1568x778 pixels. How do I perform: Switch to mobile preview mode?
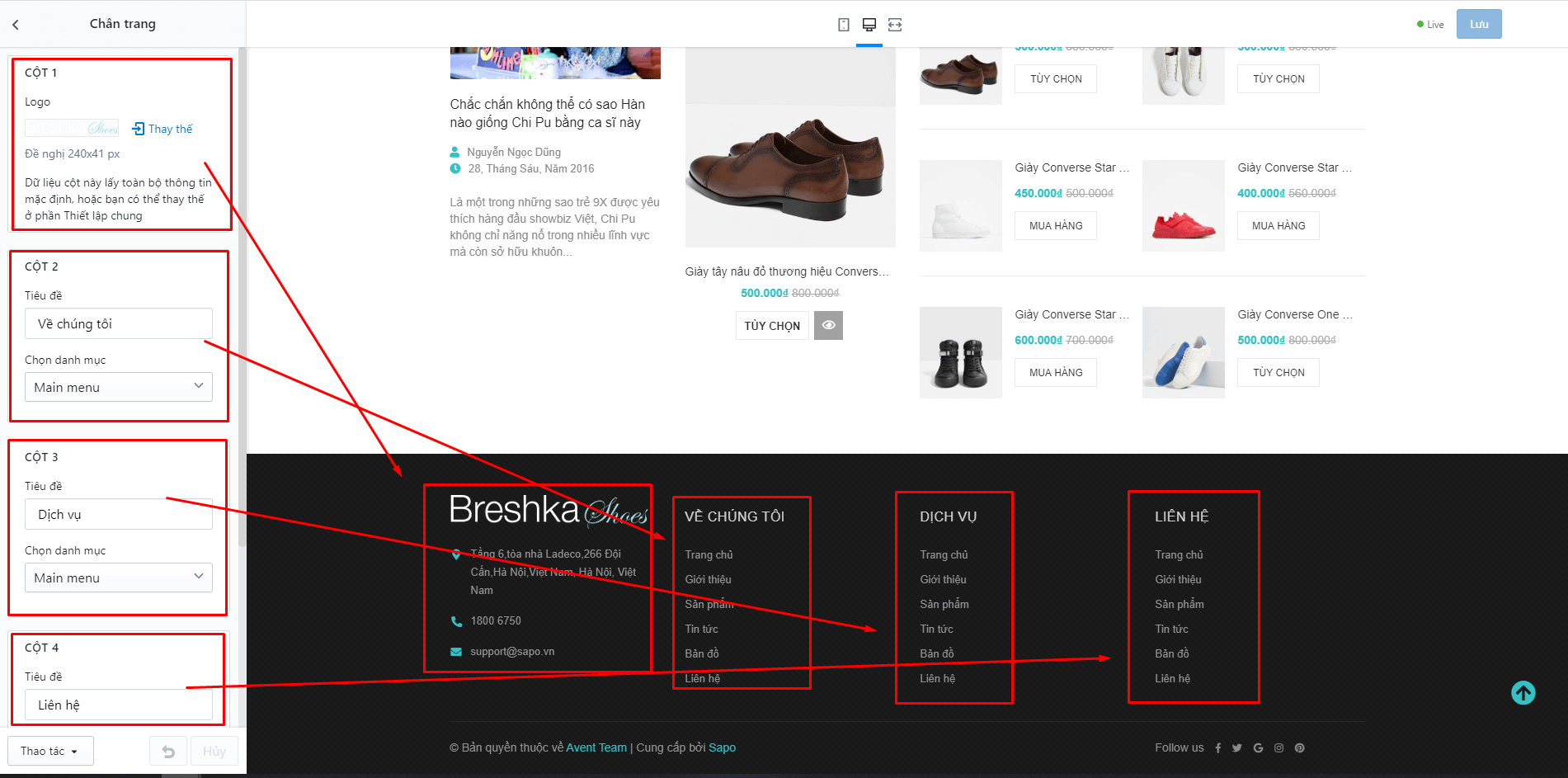pos(843,25)
